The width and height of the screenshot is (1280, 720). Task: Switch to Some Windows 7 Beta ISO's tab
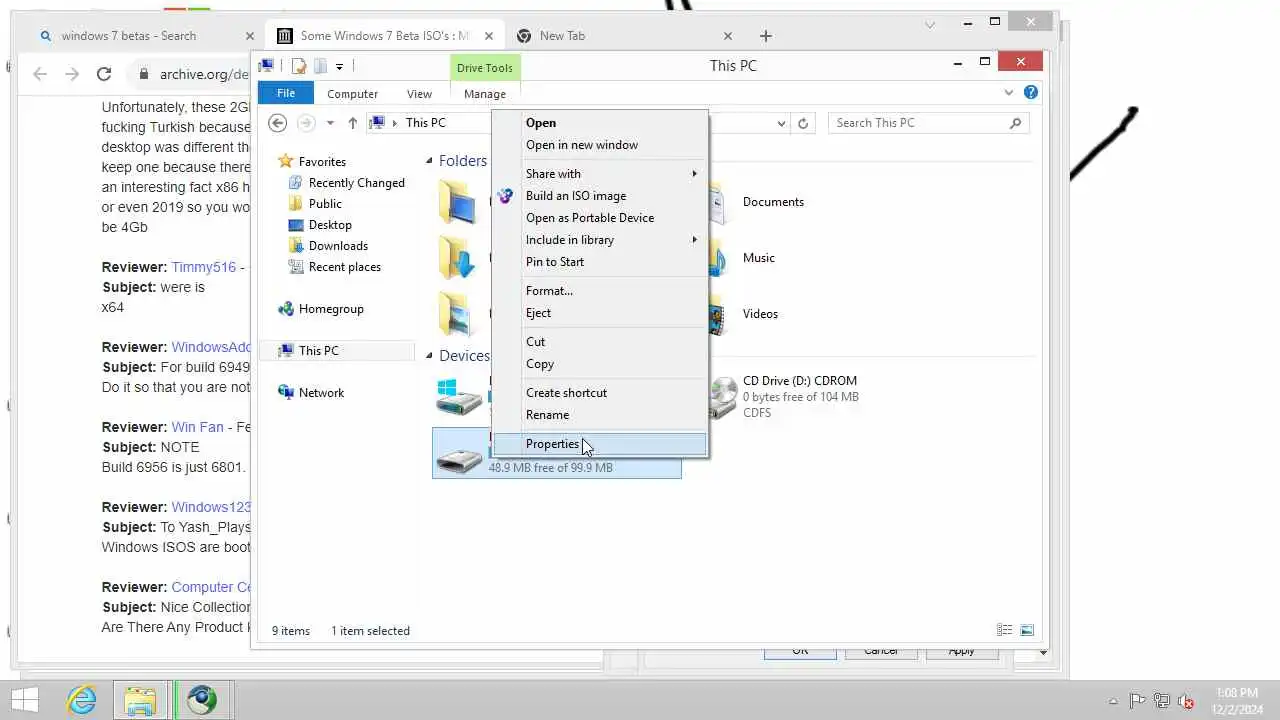coord(385,36)
